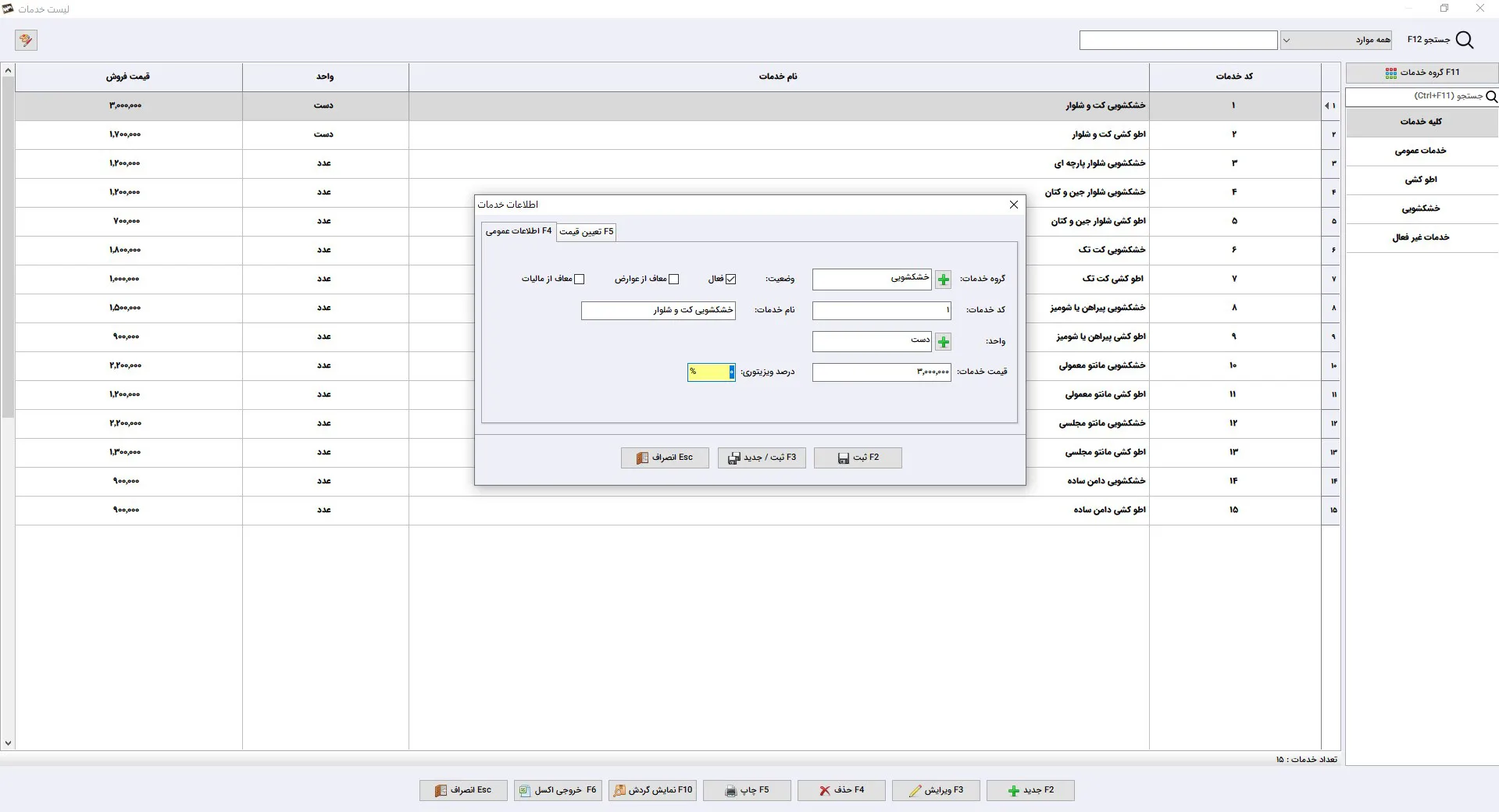The image size is (1499, 812).
Task: Click the قیمت خدمات price input field
Action: click(882, 372)
